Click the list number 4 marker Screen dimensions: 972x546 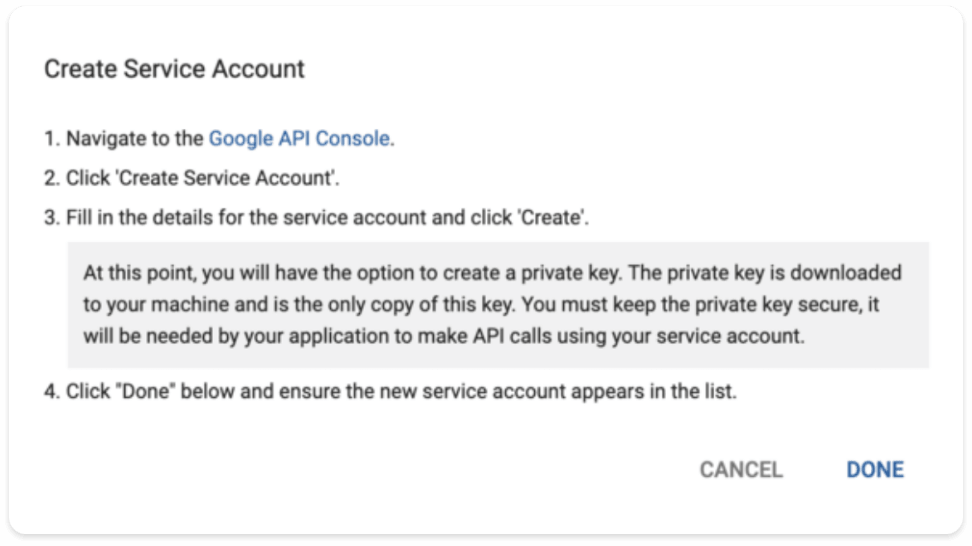[x=51, y=392]
